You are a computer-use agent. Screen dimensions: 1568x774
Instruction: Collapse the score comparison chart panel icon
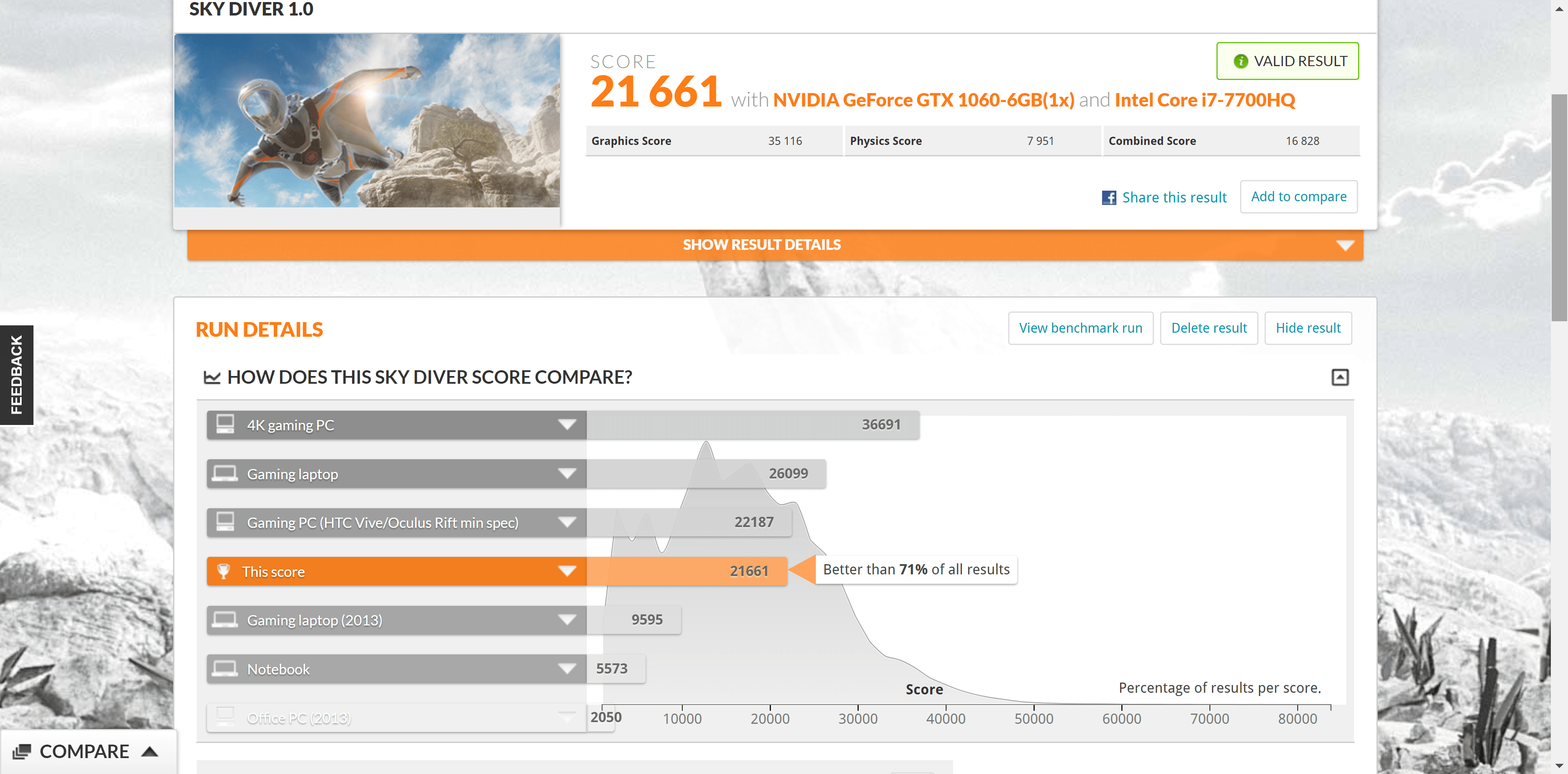[1339, 377]
